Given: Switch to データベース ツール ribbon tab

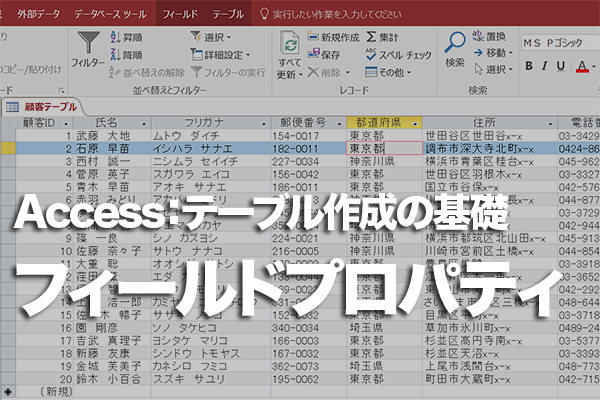Looking at the screenshot, I should click(110, 14).
